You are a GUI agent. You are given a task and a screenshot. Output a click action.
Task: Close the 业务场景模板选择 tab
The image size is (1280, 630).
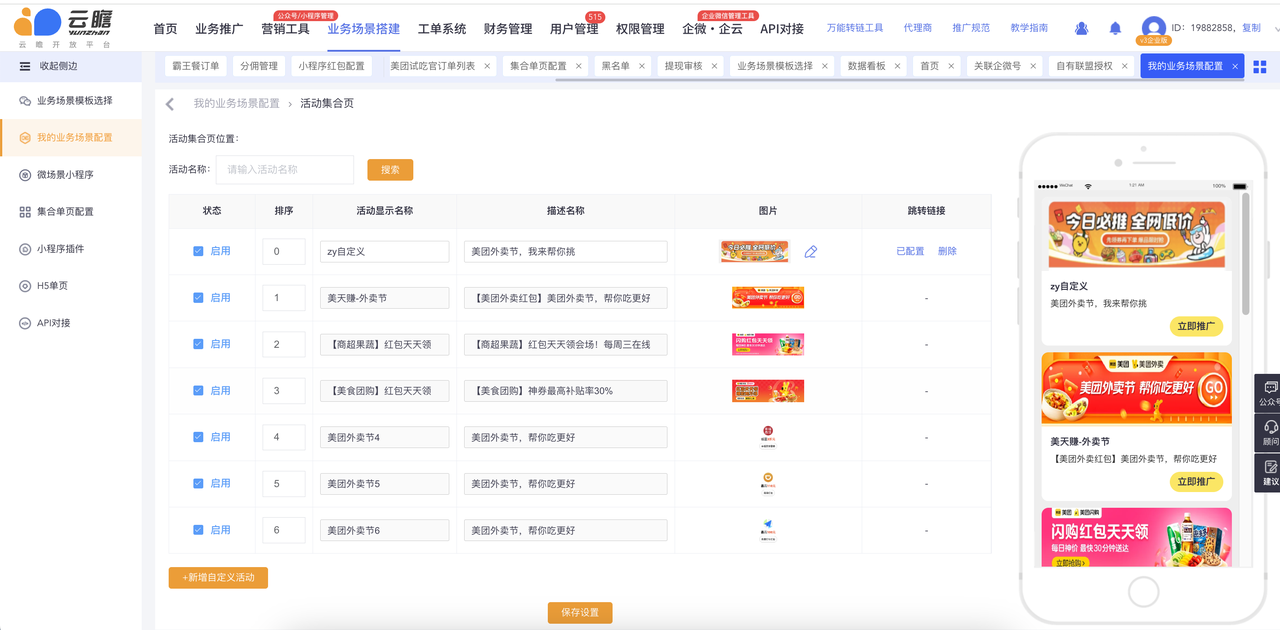click(825, 66)
